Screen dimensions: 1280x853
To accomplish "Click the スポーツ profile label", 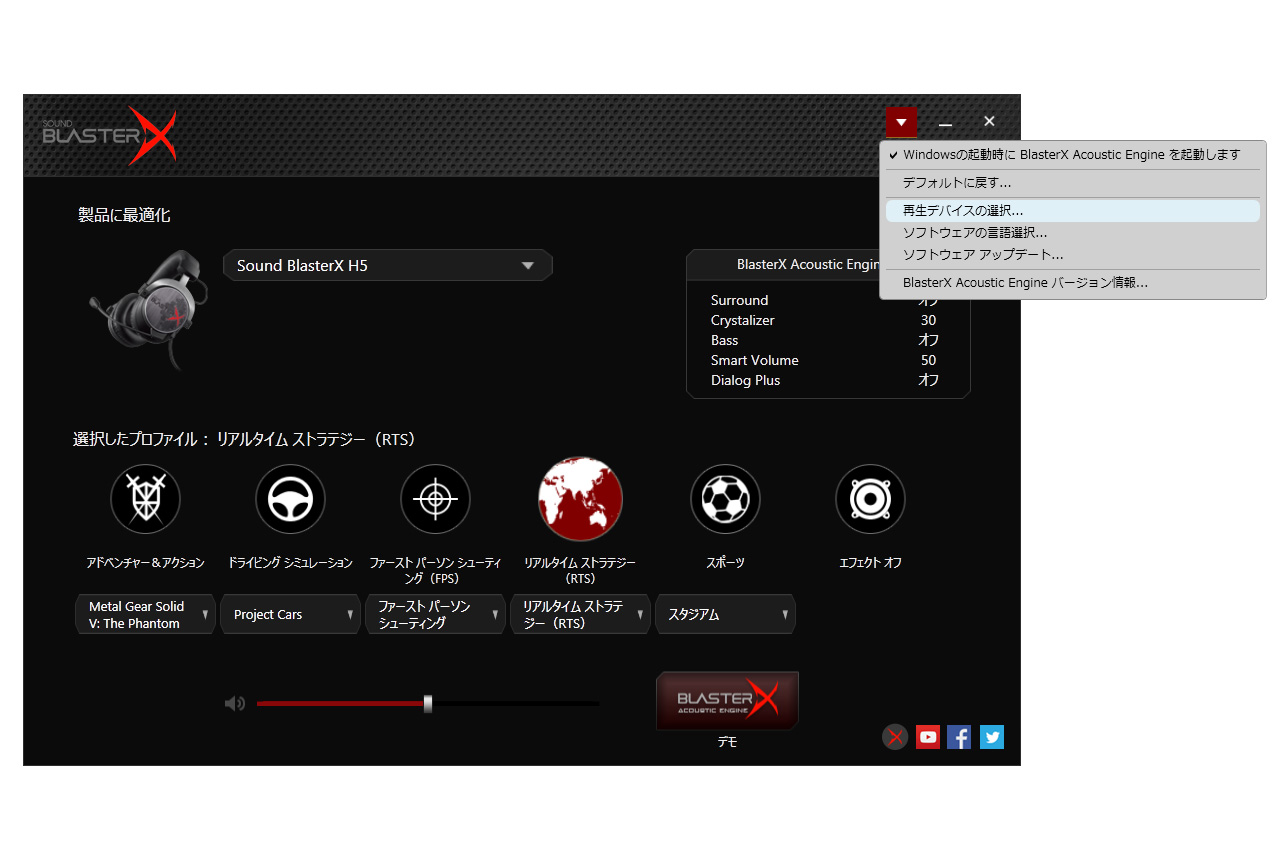I will [725, 563].
